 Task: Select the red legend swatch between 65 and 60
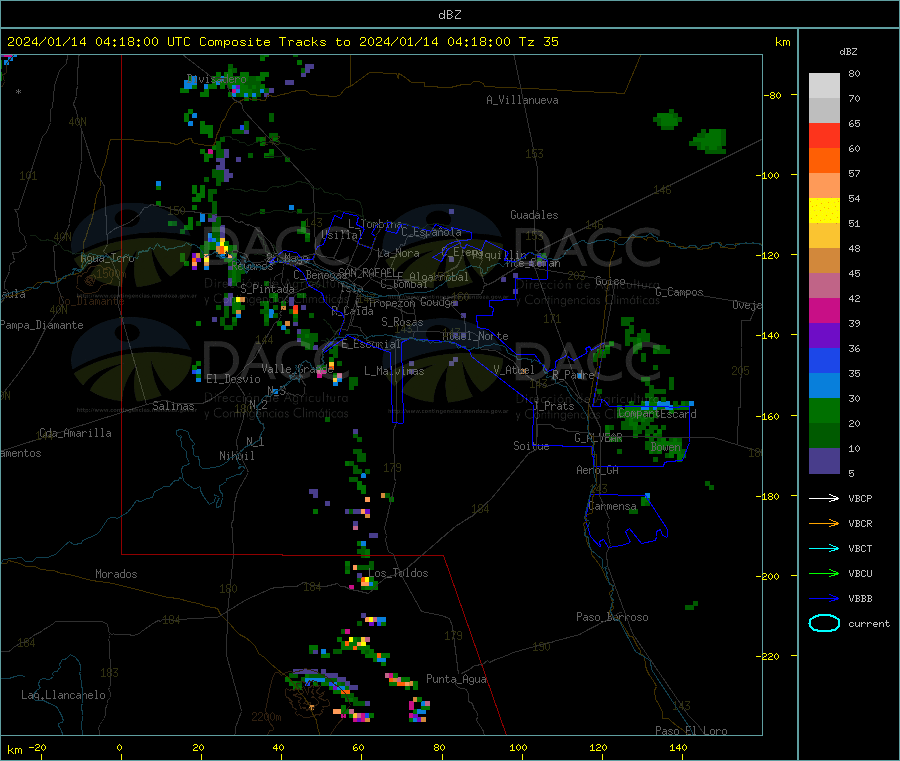point(824,135)
